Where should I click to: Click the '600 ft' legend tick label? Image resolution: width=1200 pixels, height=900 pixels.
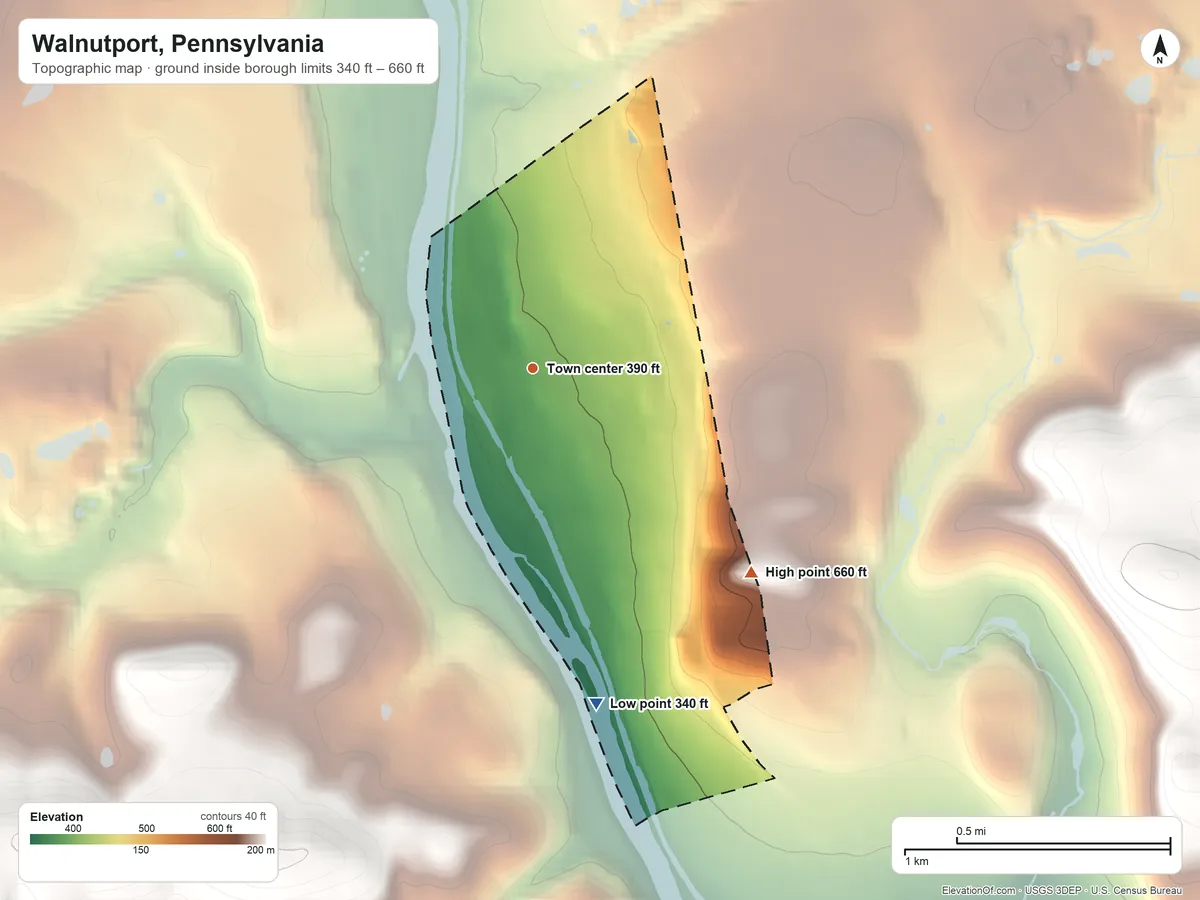tap(219, 828)
